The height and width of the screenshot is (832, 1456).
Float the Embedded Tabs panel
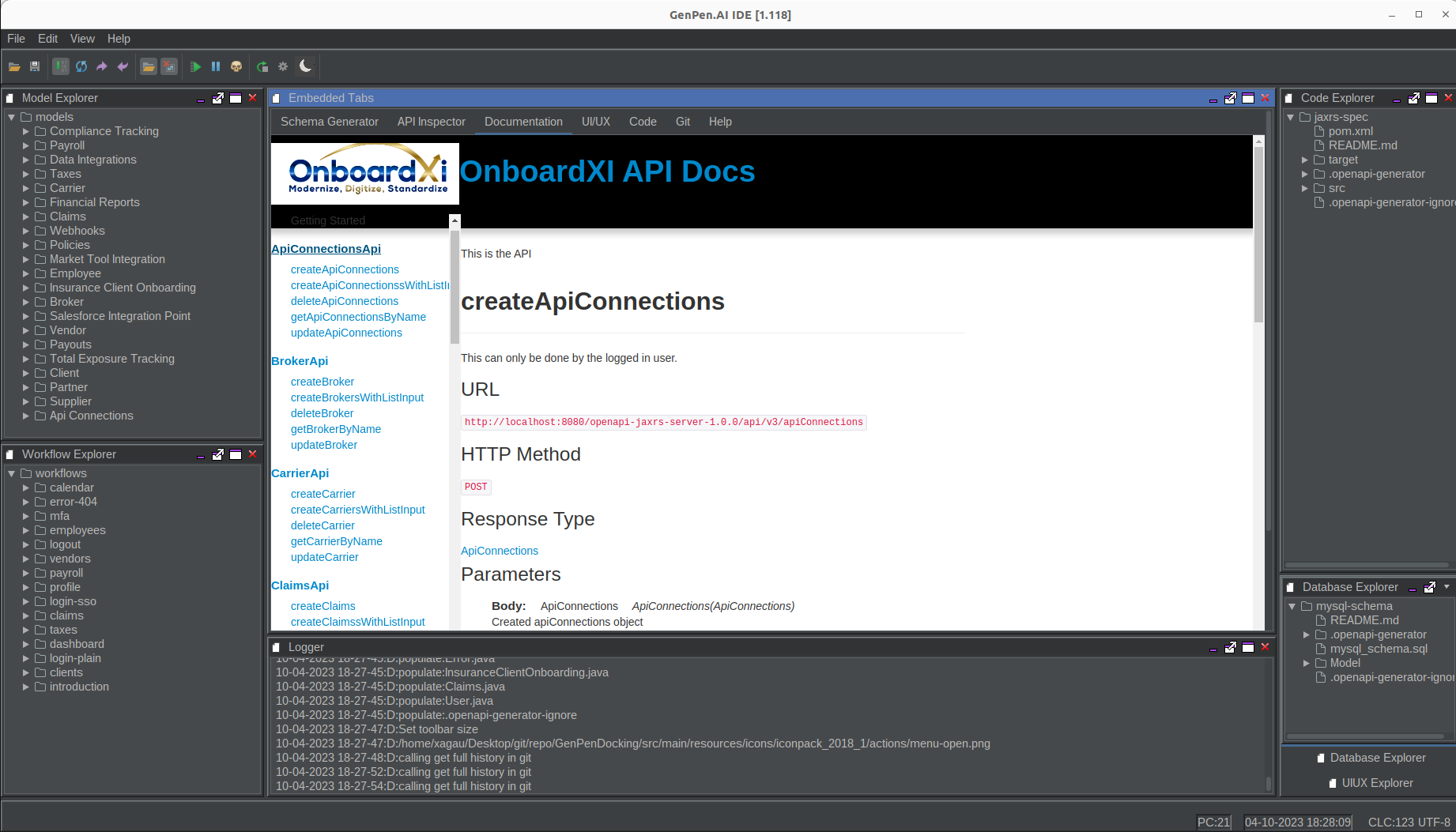[x=1231, y=98]
